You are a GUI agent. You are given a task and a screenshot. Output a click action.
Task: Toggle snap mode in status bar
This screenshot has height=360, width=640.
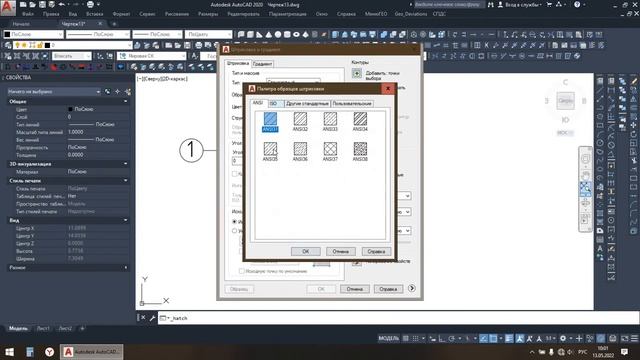(x=415, y=338)
